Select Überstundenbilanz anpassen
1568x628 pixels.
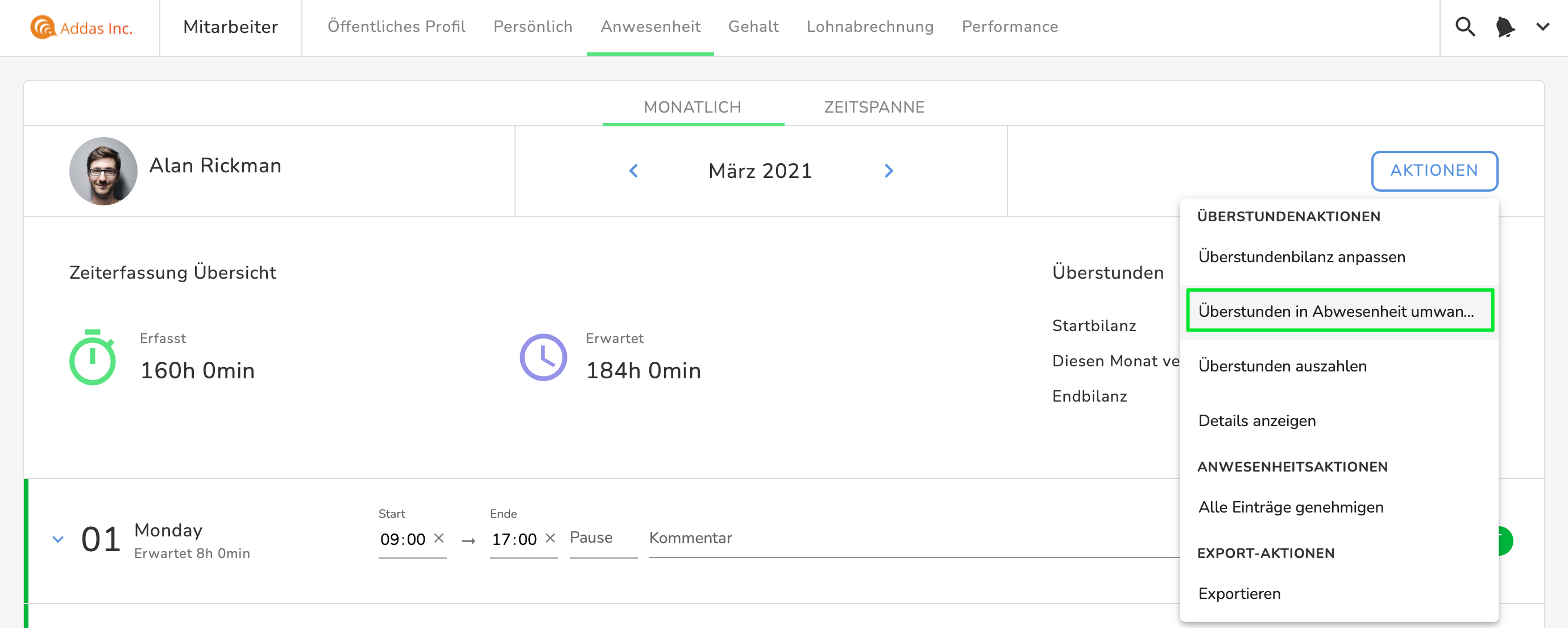[x=1301, y=257]
